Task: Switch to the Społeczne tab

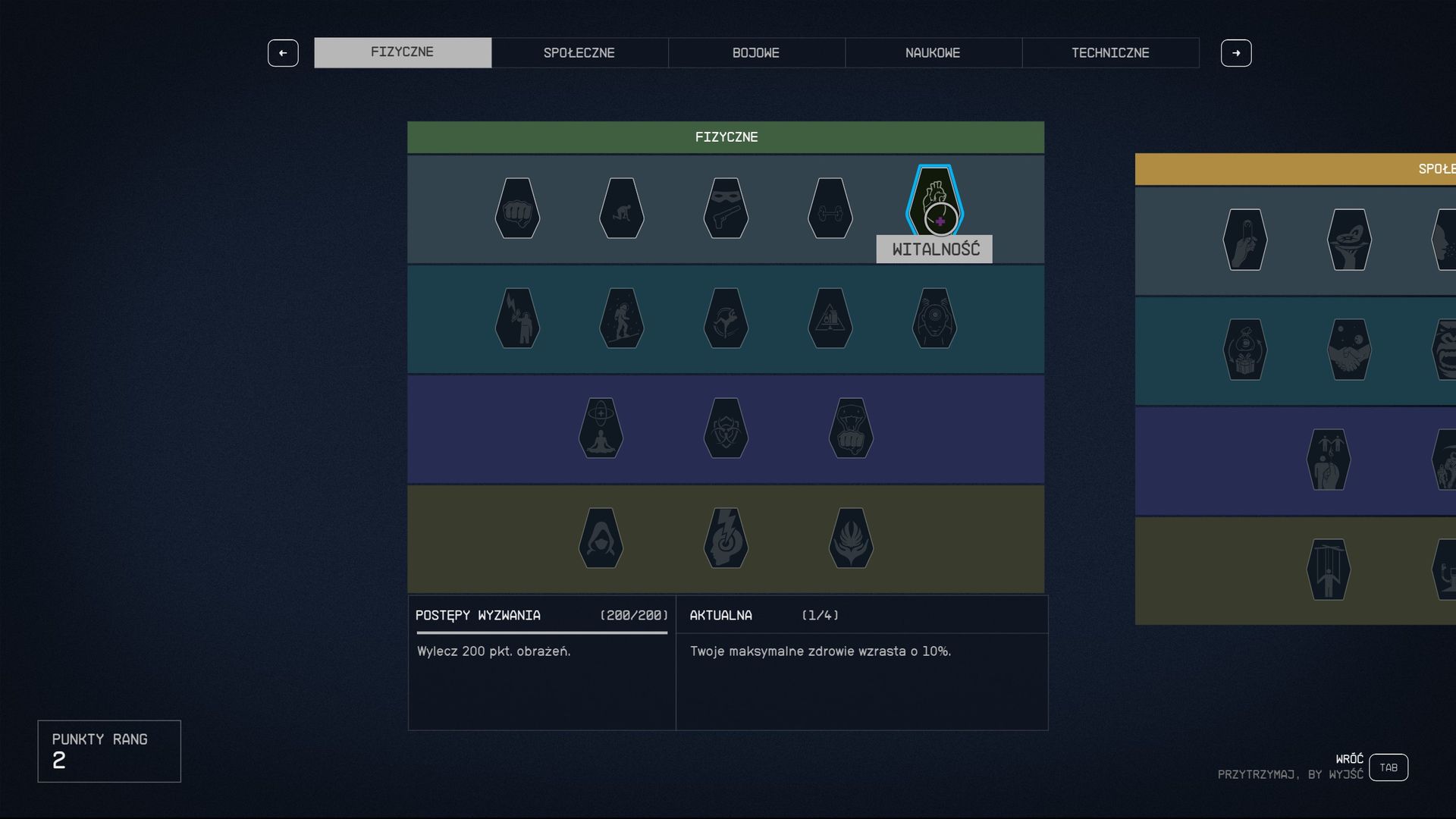Action: pyautogui.click(x=579, y=53)
